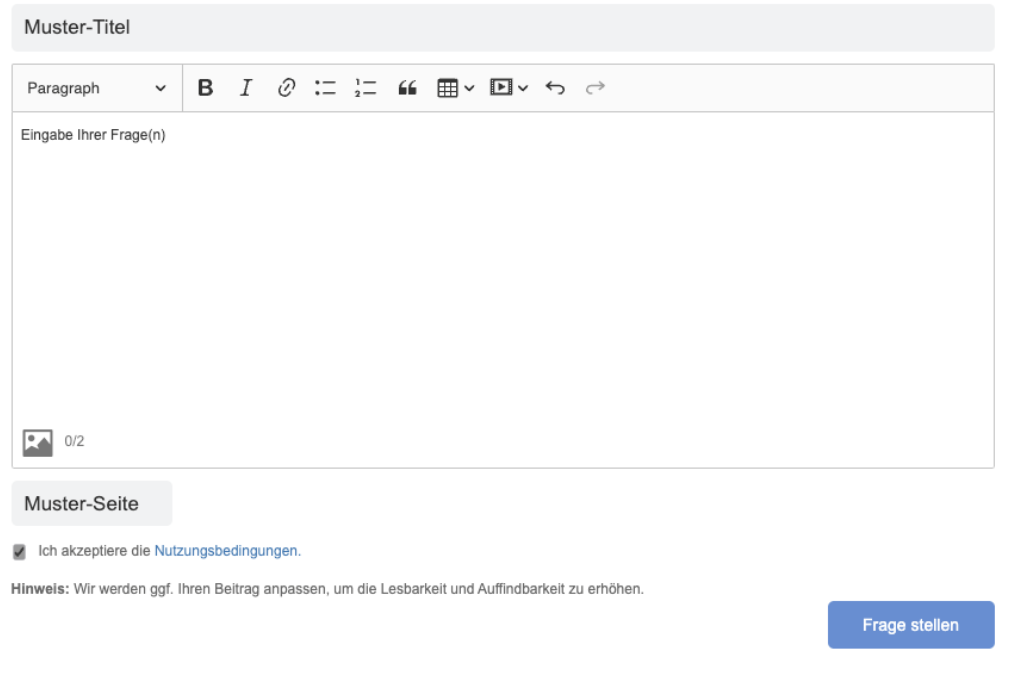Click the Hinweis note text
This screenshot has height=688, width=1018.
click(x=327, y=589)
